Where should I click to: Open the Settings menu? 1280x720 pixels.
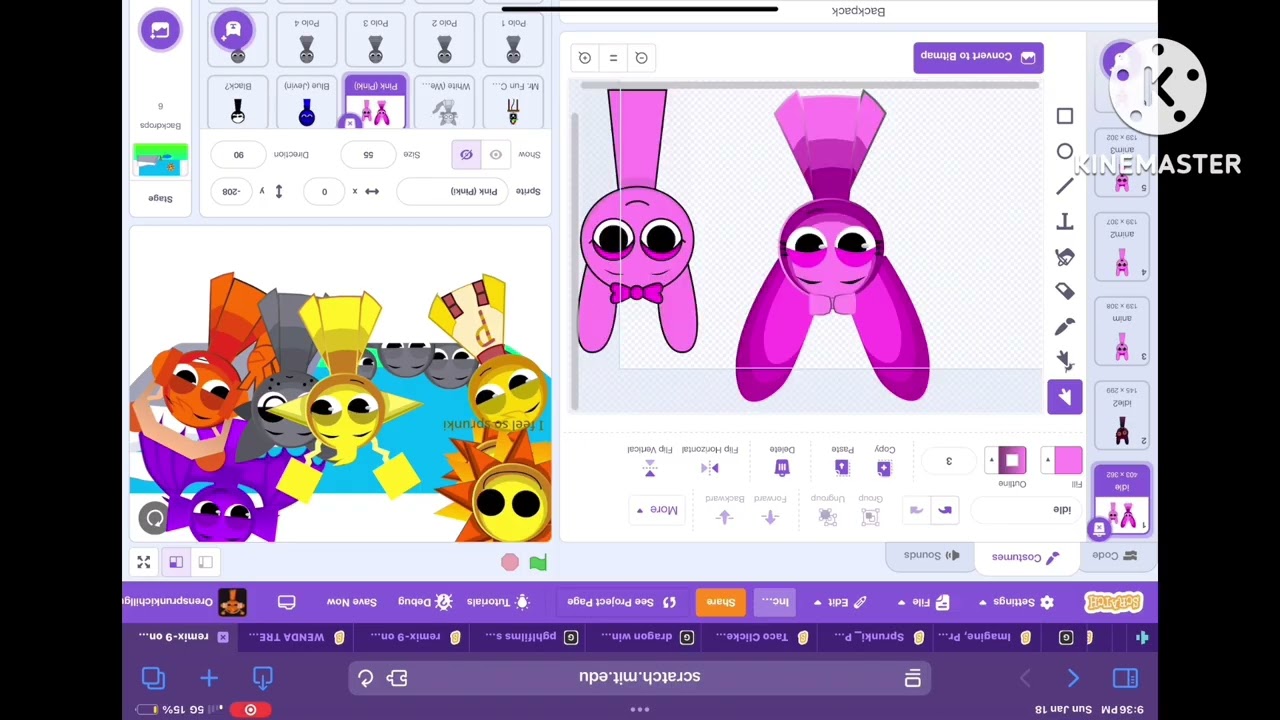coord(1016,602)
